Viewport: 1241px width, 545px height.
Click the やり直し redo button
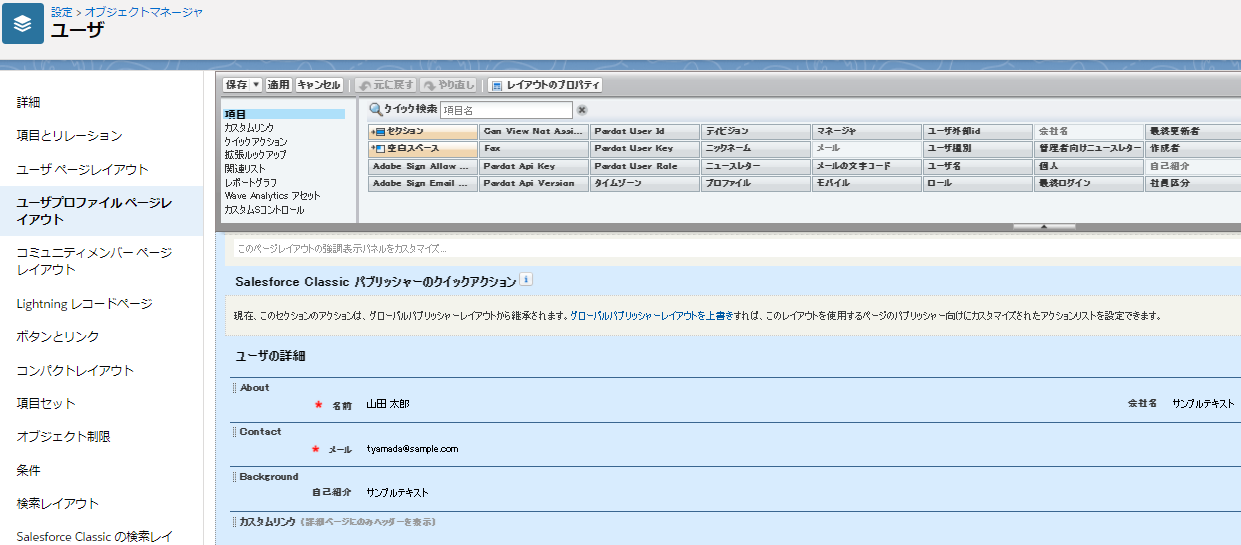tap(449, 85)
